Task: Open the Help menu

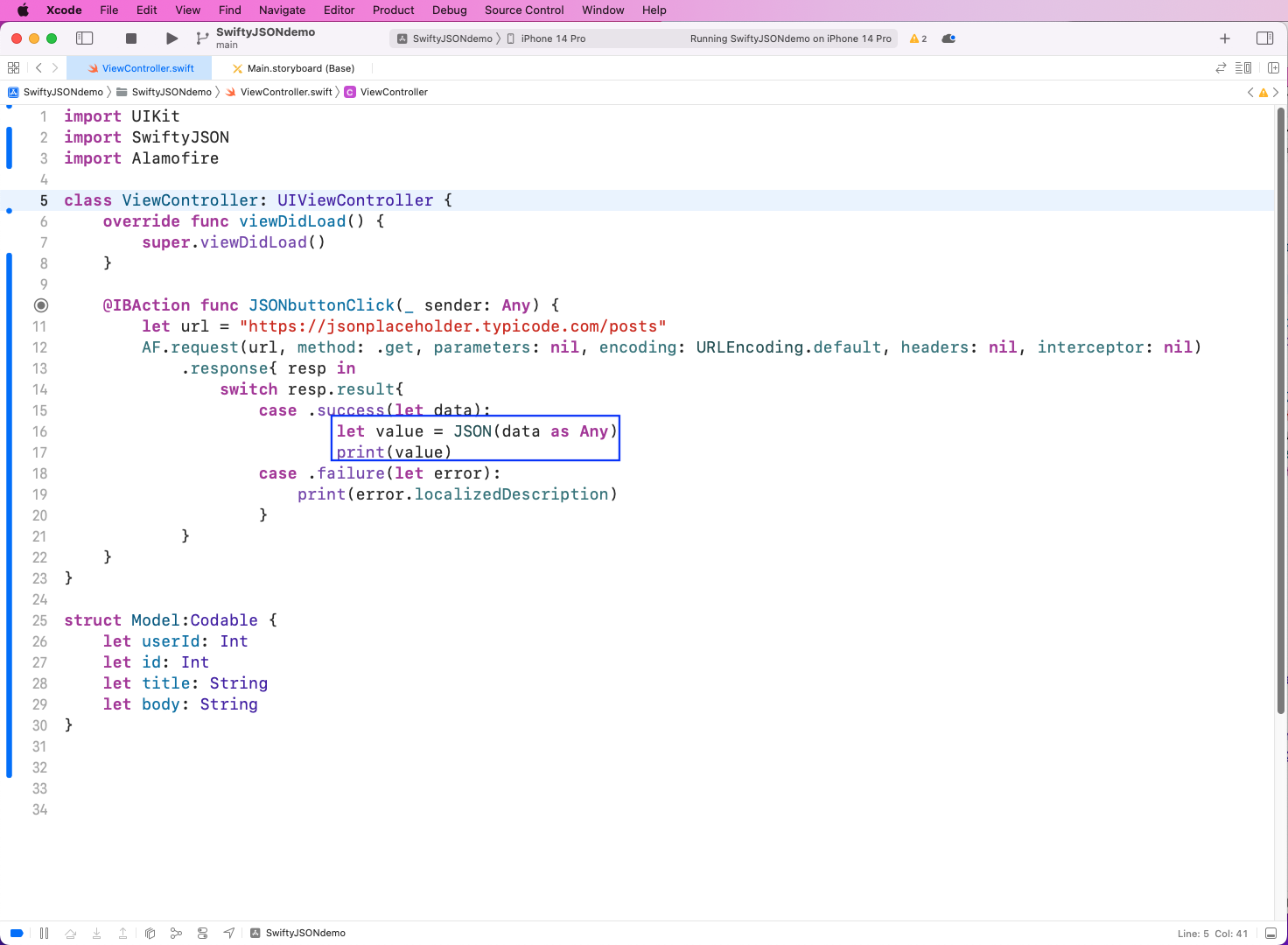Action: tap(654, 10)
